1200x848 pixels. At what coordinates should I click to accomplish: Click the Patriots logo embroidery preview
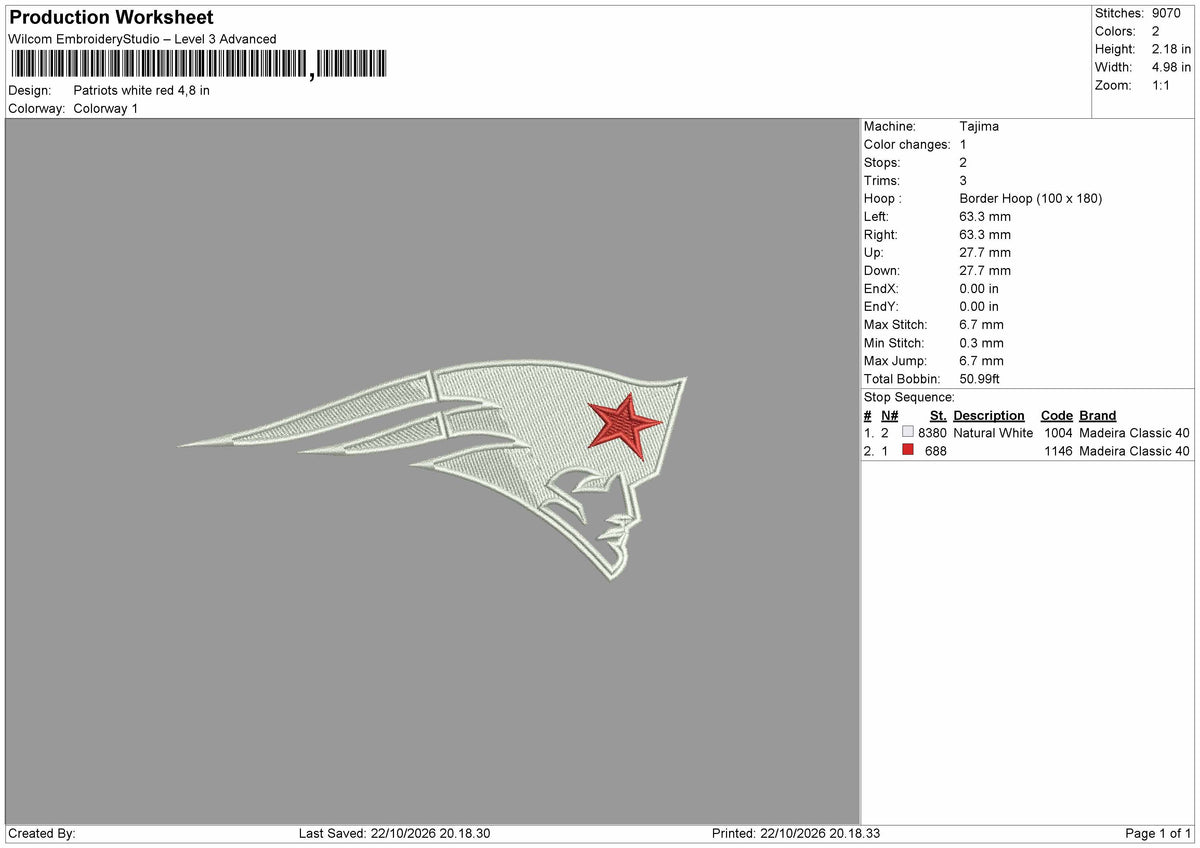click(433, 470)
